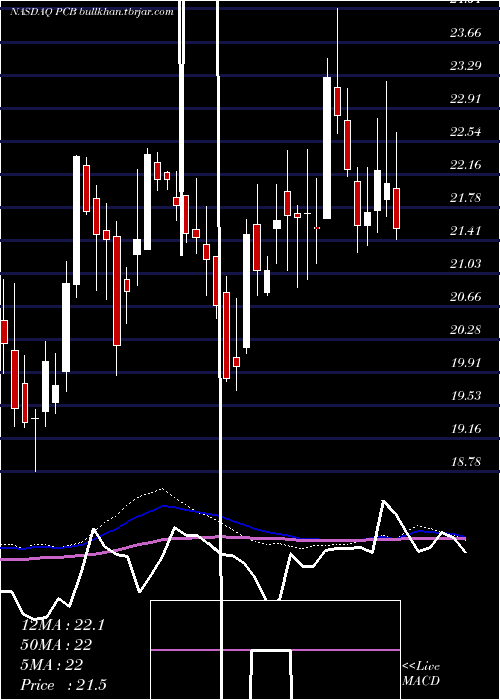
Task: Click the 23.29 price axis label
Action: point(466,66)
